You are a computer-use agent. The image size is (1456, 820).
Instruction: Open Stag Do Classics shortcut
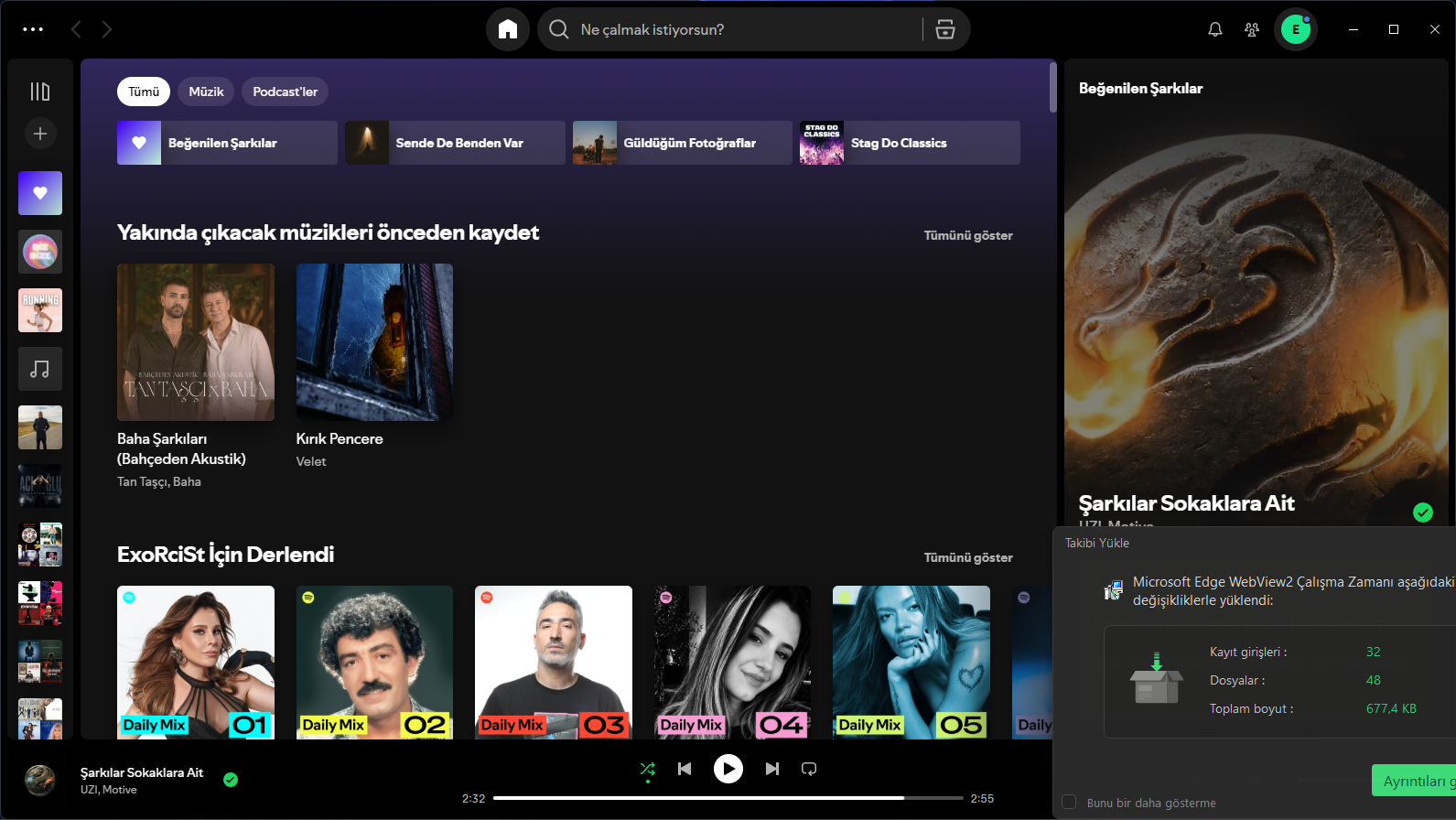pyautogui.click(x=910, y=143)
